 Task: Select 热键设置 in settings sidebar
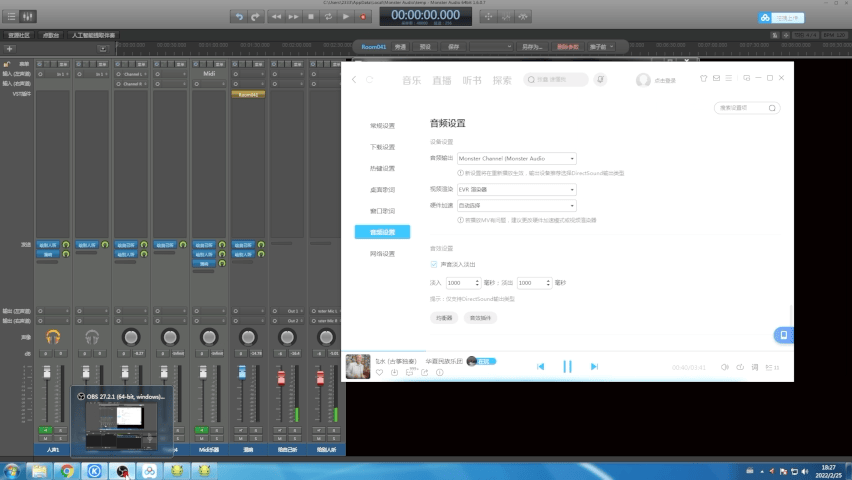click(383, 169)
